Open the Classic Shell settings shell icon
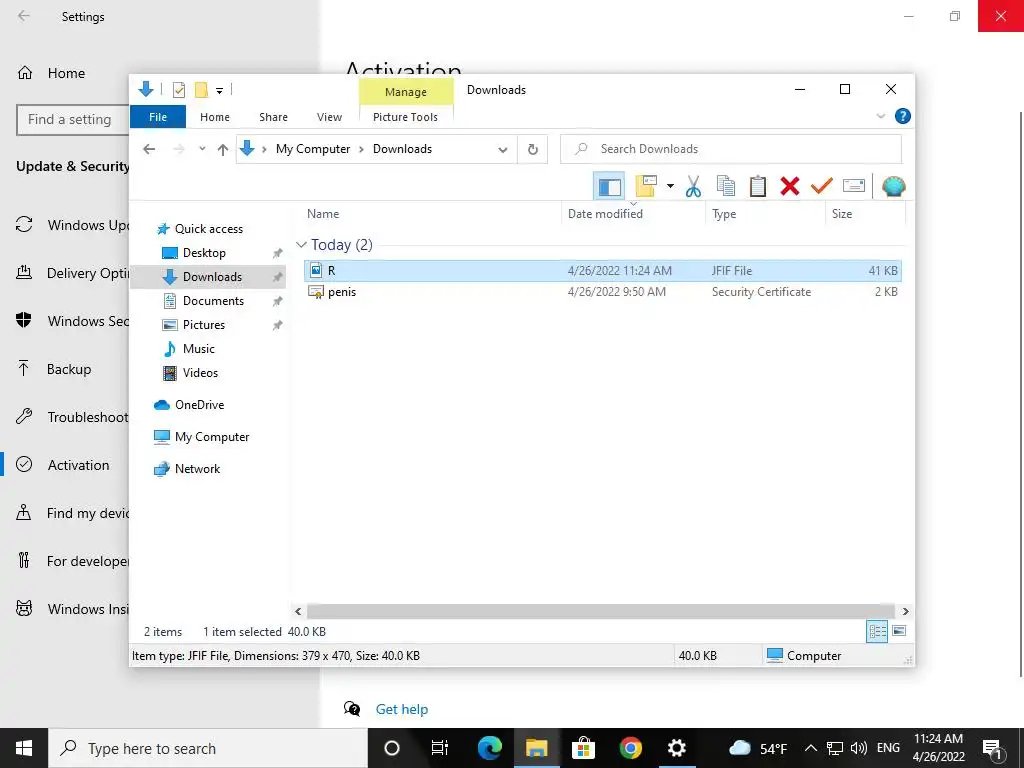 (893, 187)
